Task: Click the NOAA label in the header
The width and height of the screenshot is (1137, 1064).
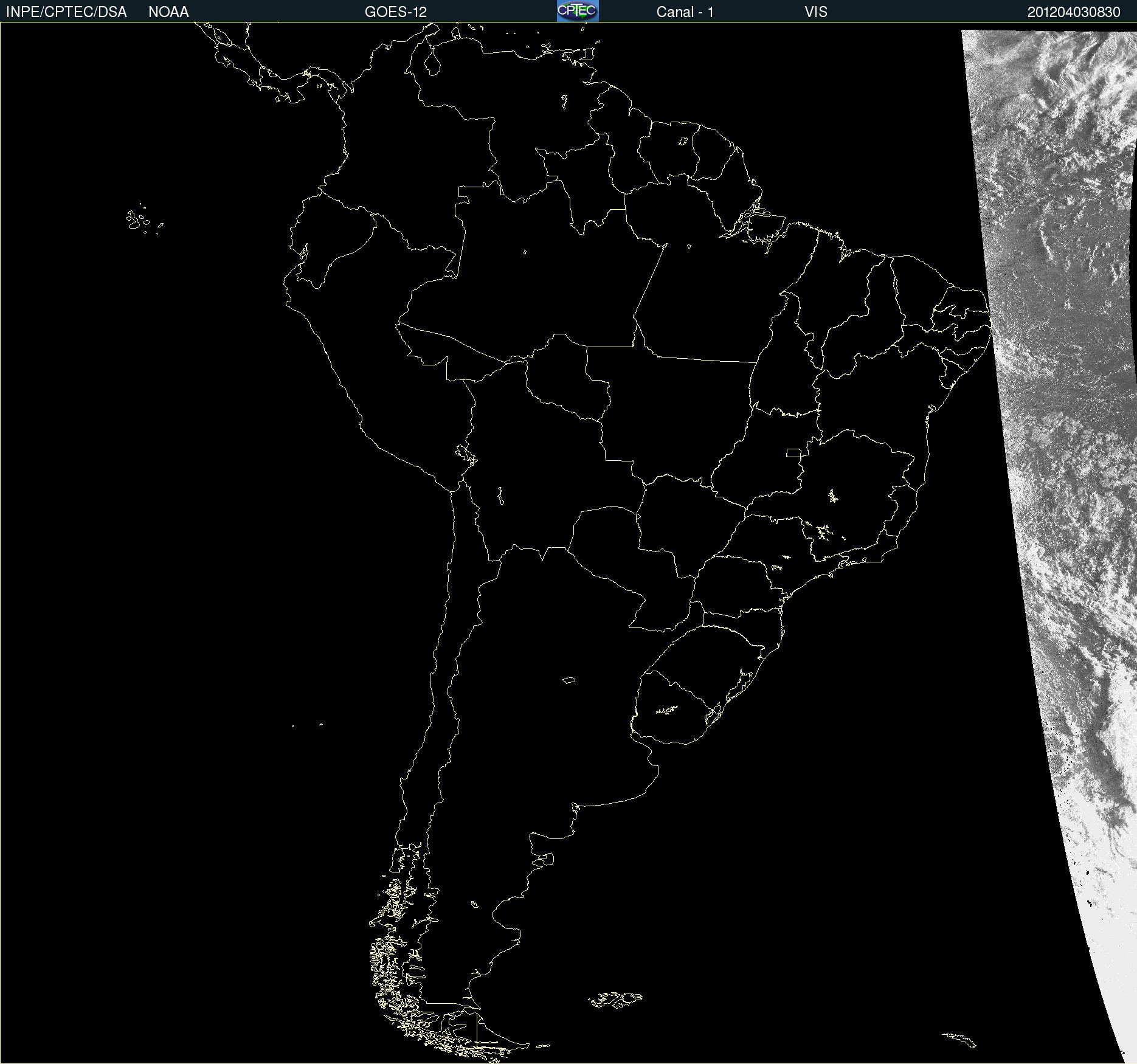Action: (x=168, y=12)
